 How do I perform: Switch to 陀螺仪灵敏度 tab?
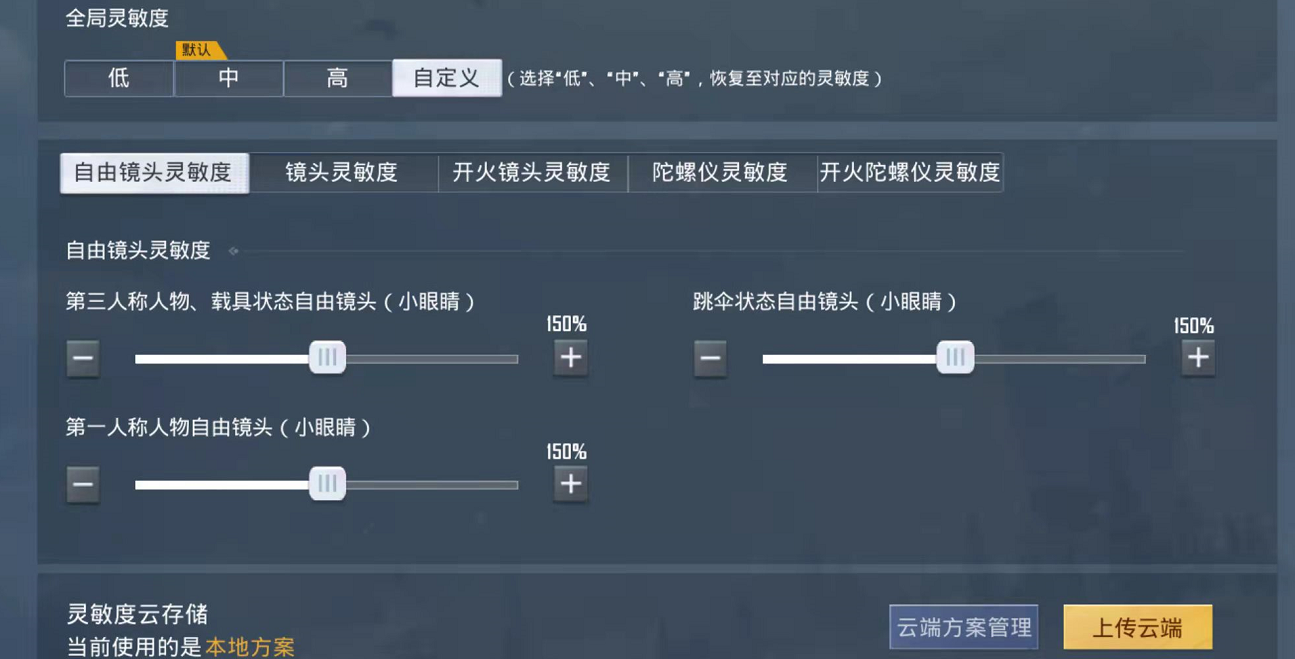click(x=721, y=173)
